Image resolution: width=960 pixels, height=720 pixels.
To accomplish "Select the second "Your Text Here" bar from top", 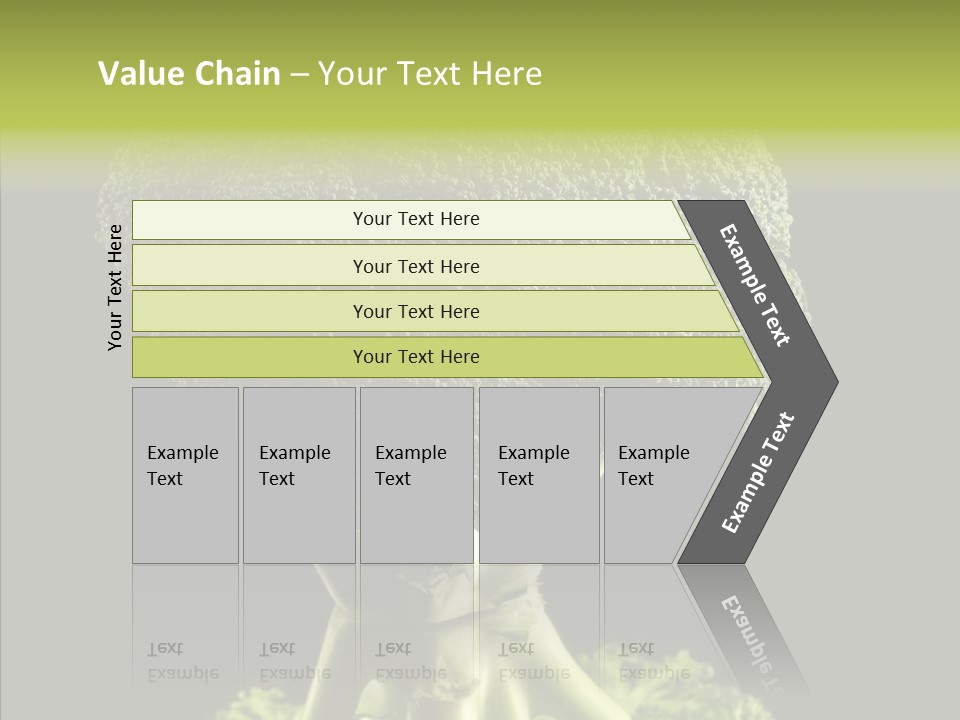I will pos(415,266).
